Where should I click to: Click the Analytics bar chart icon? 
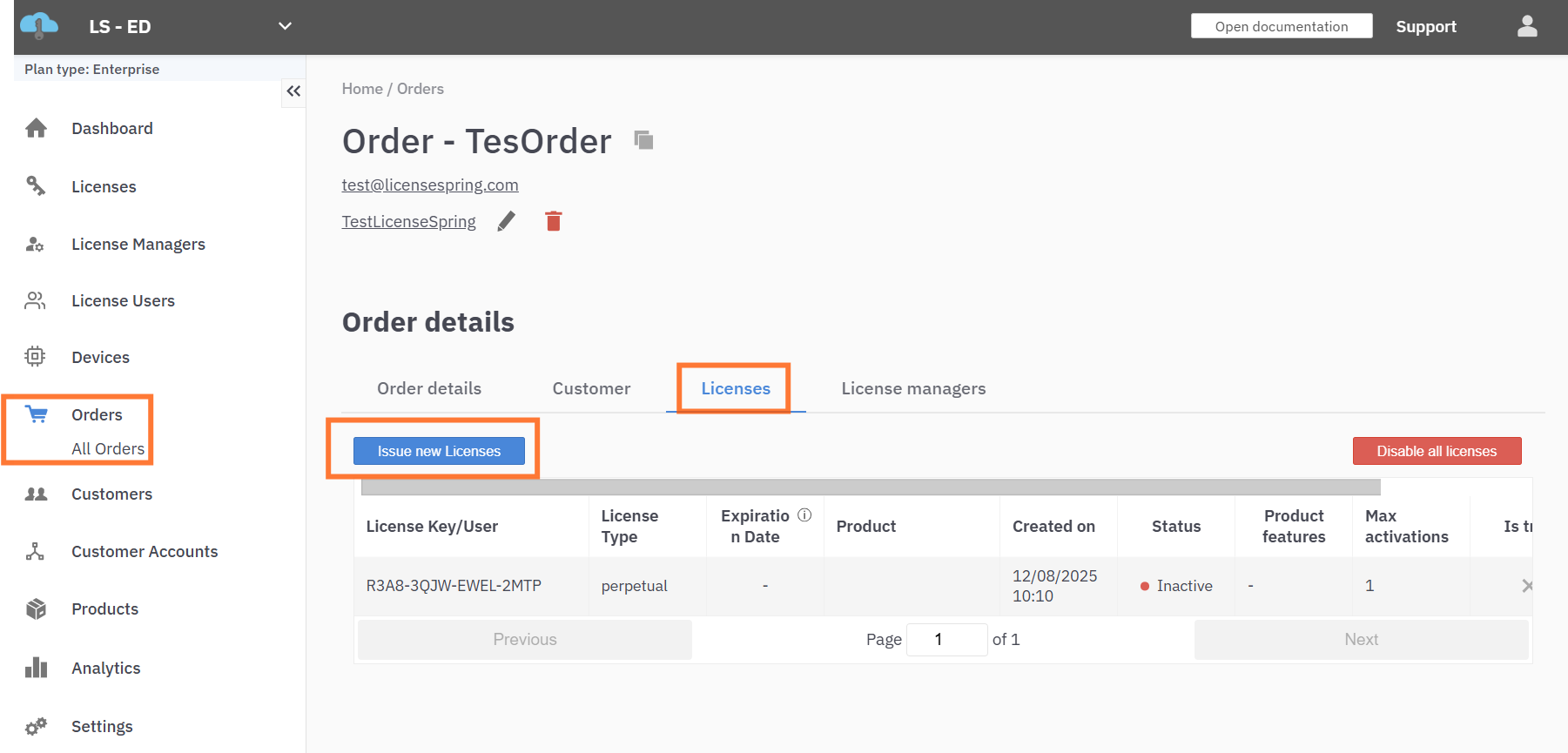(x=37, y=668)
